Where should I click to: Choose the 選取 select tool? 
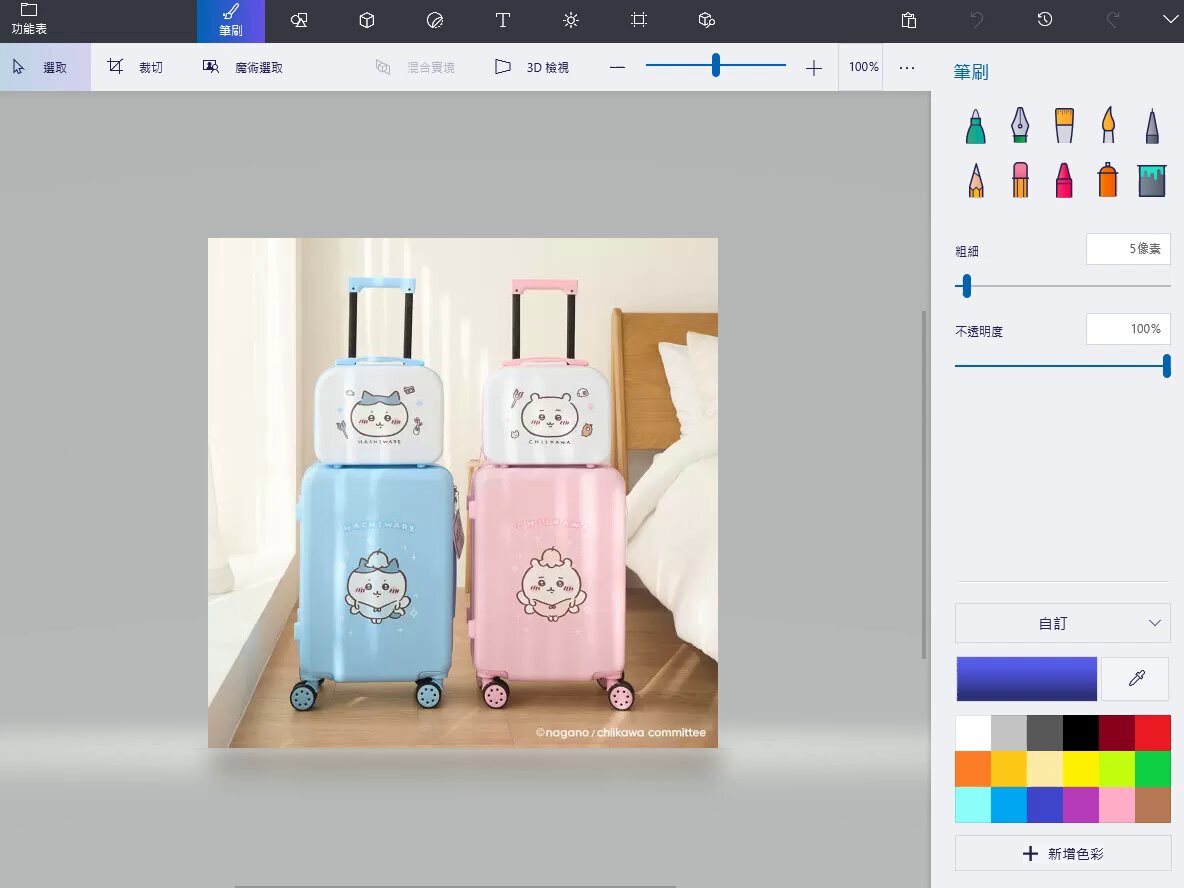45,67
